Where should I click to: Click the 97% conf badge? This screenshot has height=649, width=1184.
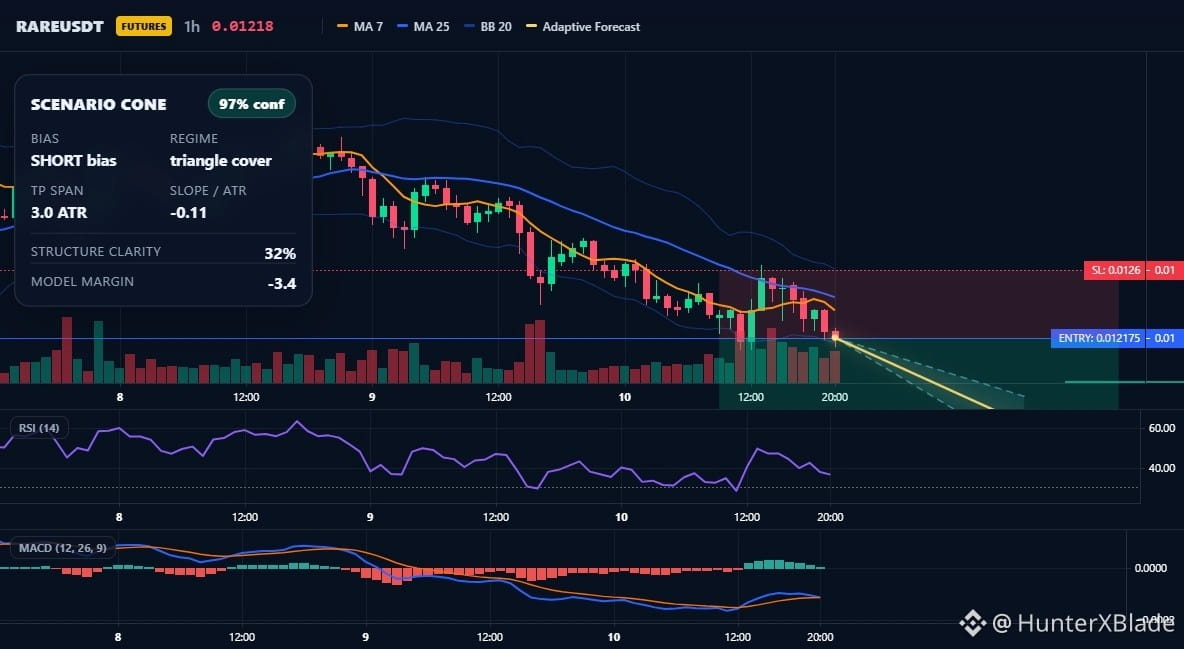[251, 104]
